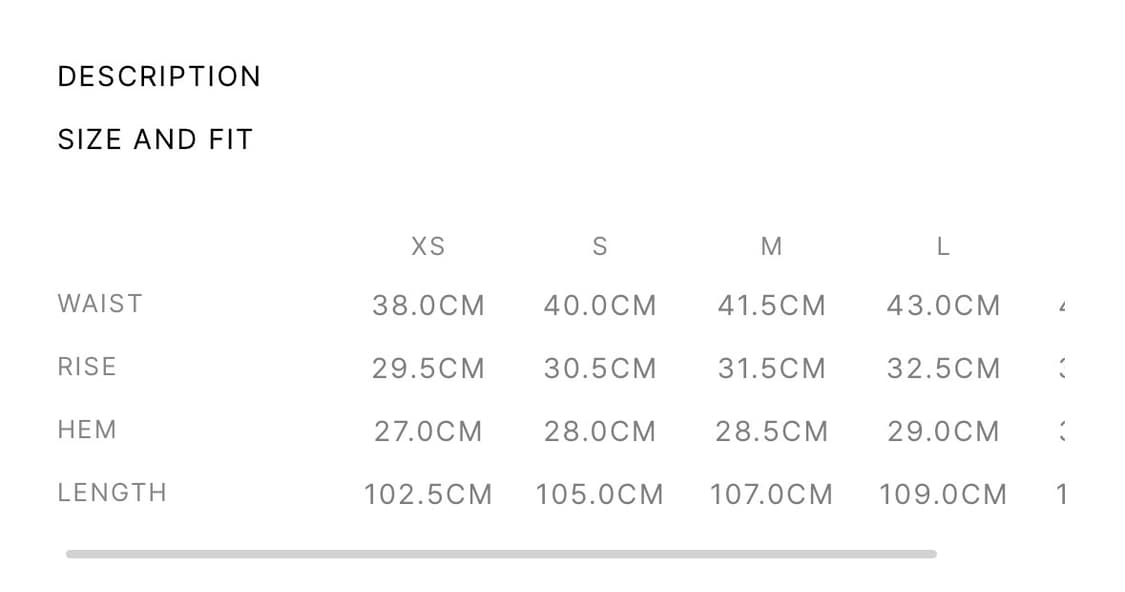1125x592 pixels.
Task: Click the XS hem value 27.0CM
Action: 428,432
